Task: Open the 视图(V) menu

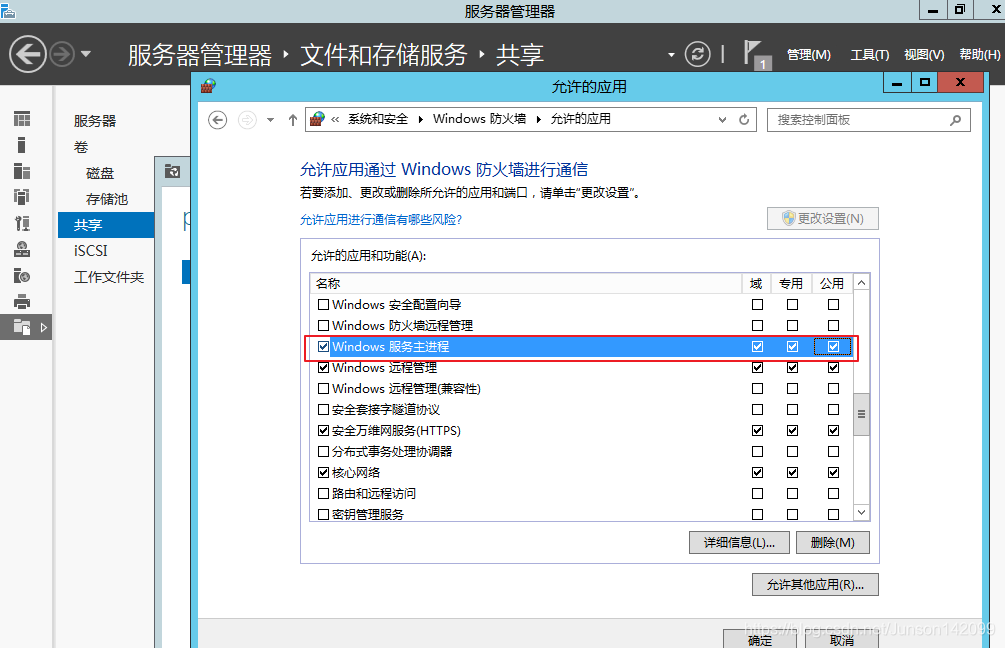Action: [924, 54]
